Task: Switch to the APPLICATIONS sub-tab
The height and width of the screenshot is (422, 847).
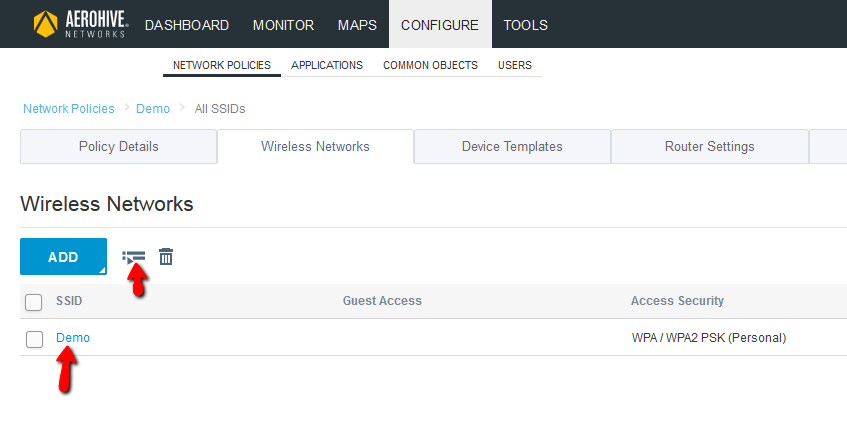Action: point(327,65)
